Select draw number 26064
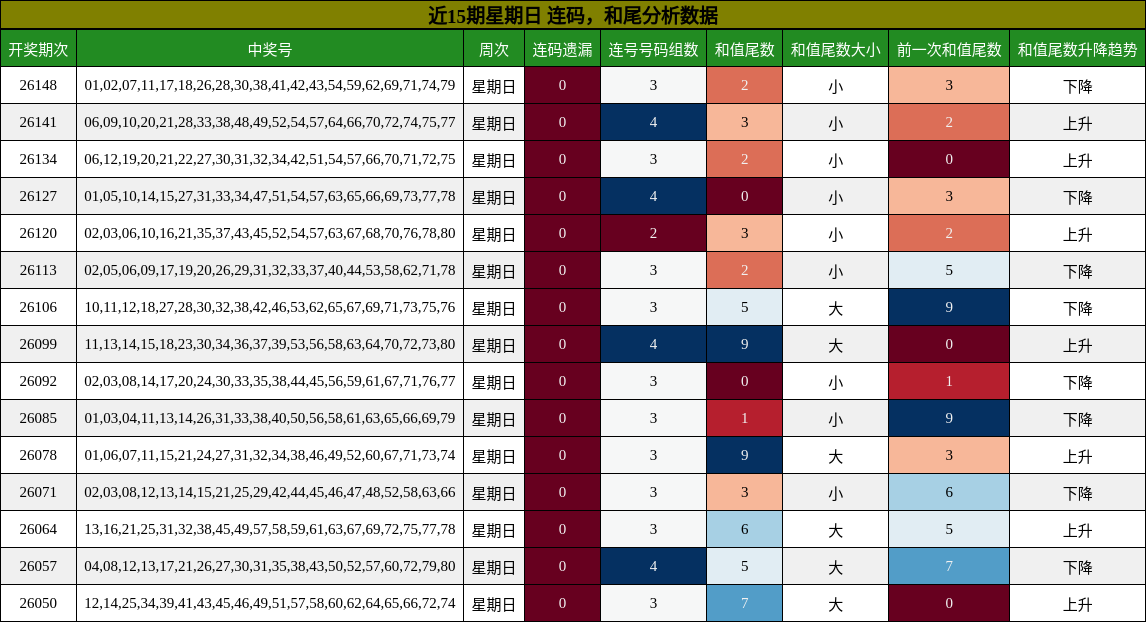This screenshot has width=1146, height=622. (x=38, y=529)
